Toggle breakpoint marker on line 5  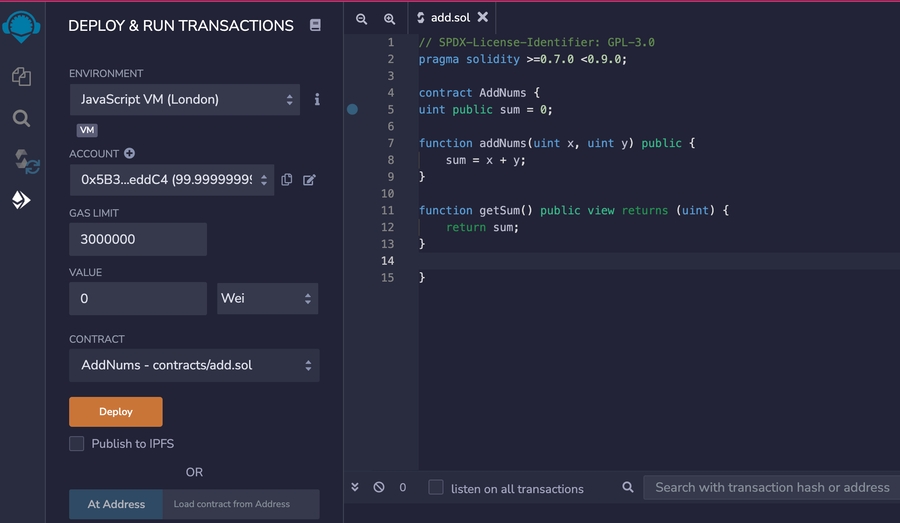[352, 110]
